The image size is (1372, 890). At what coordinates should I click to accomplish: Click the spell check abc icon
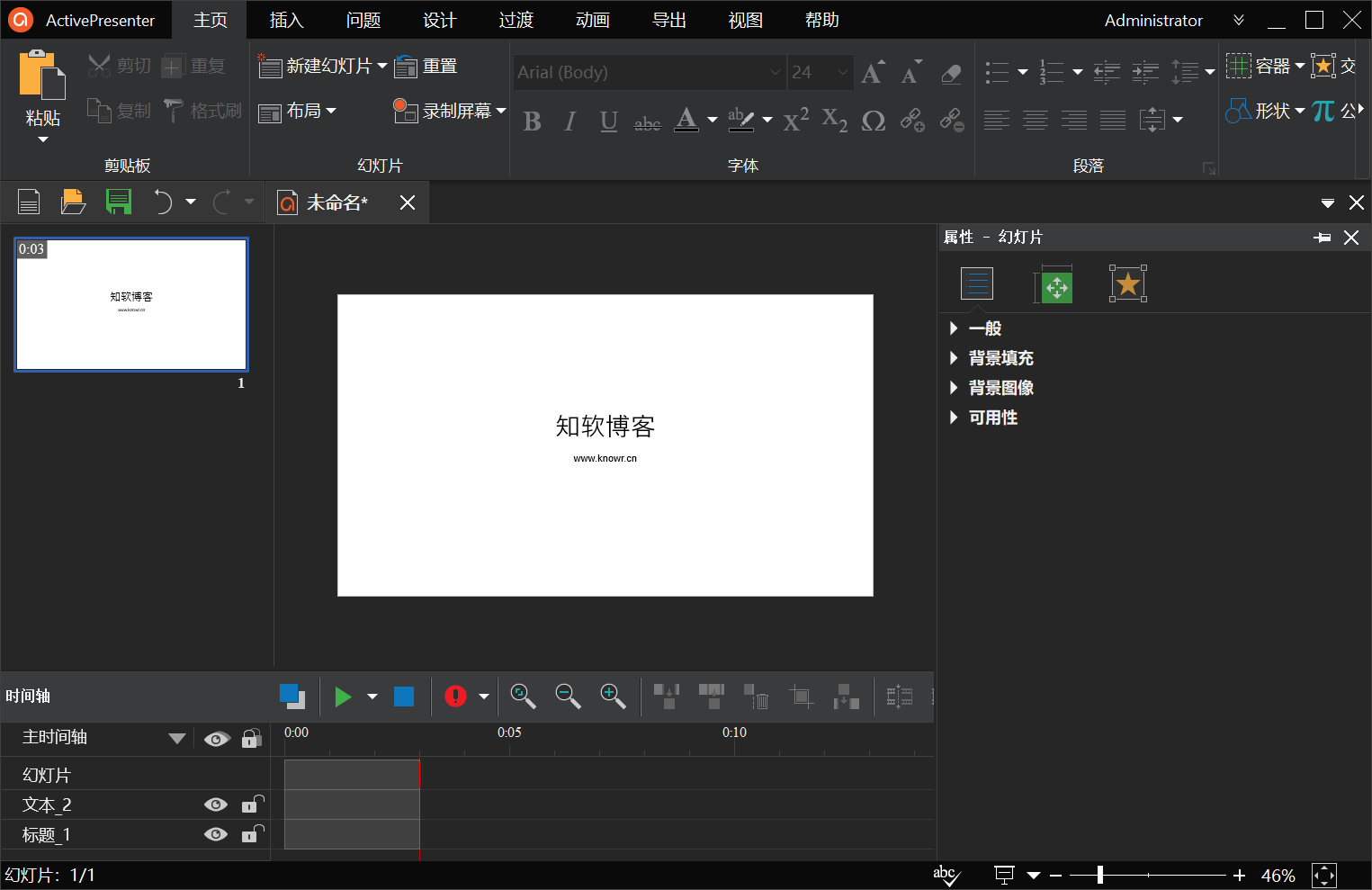click(946, 875)
